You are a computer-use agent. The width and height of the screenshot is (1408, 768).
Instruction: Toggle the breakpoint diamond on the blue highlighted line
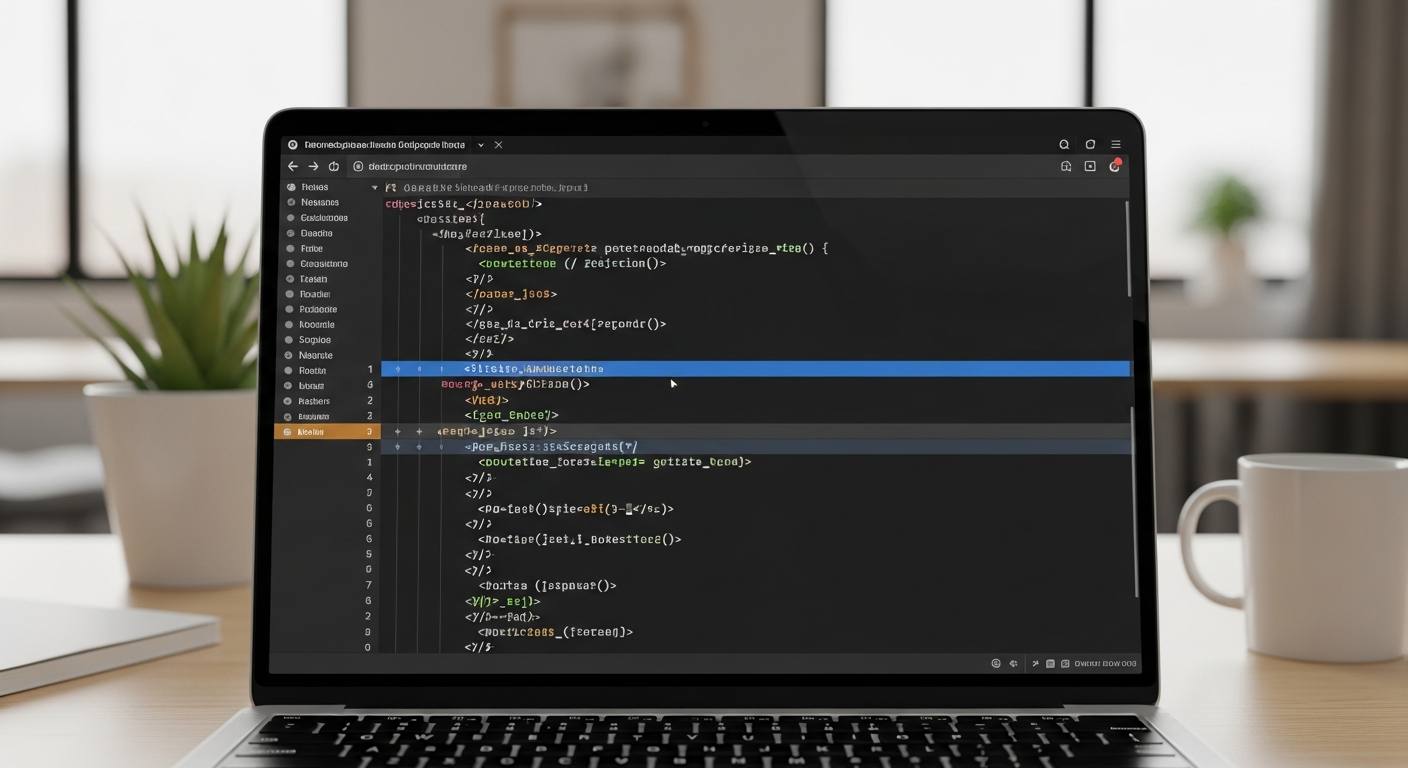coord(396,368)
